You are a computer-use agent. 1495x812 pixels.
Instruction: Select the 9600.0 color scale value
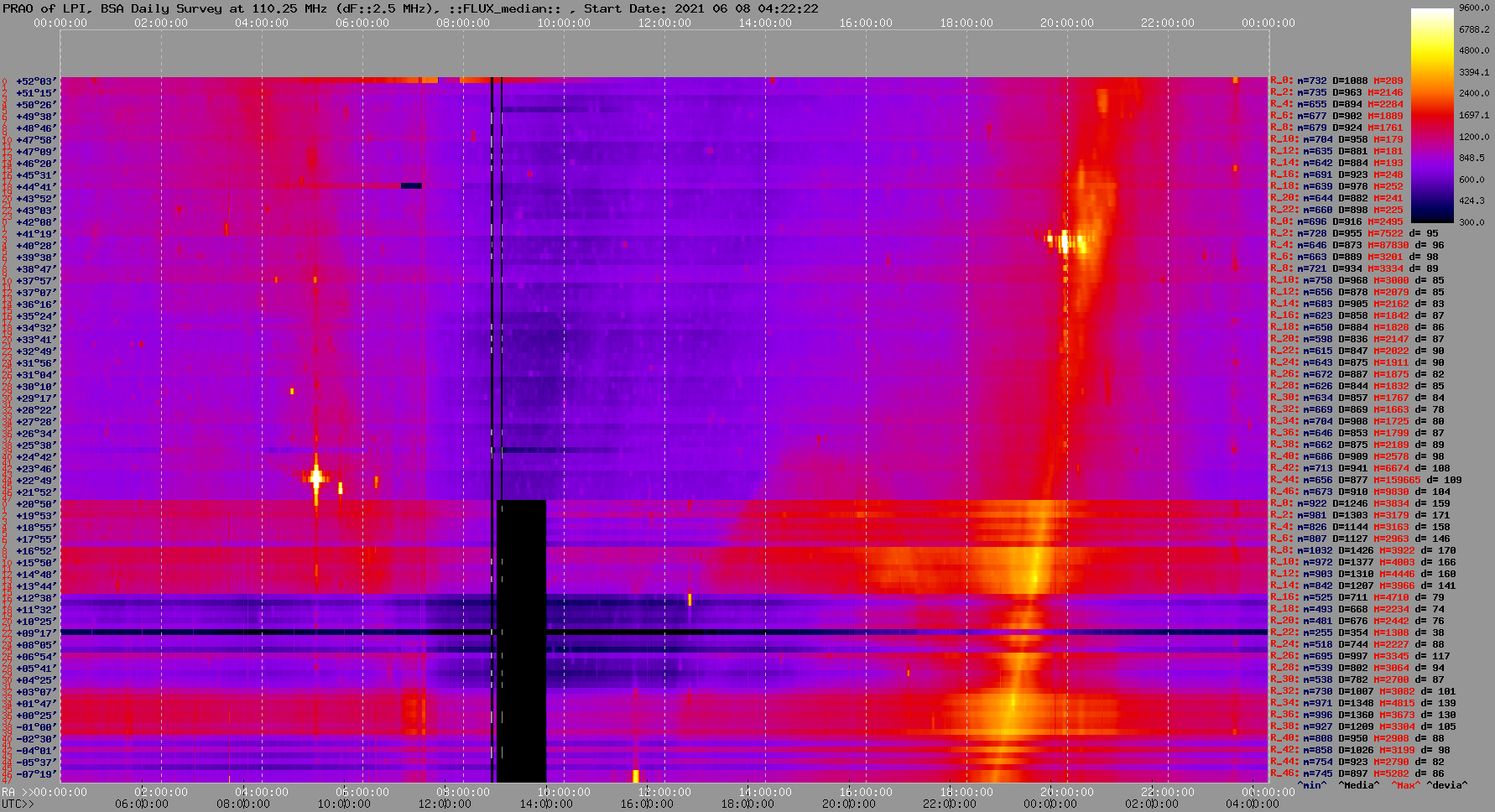[1474, 8]
